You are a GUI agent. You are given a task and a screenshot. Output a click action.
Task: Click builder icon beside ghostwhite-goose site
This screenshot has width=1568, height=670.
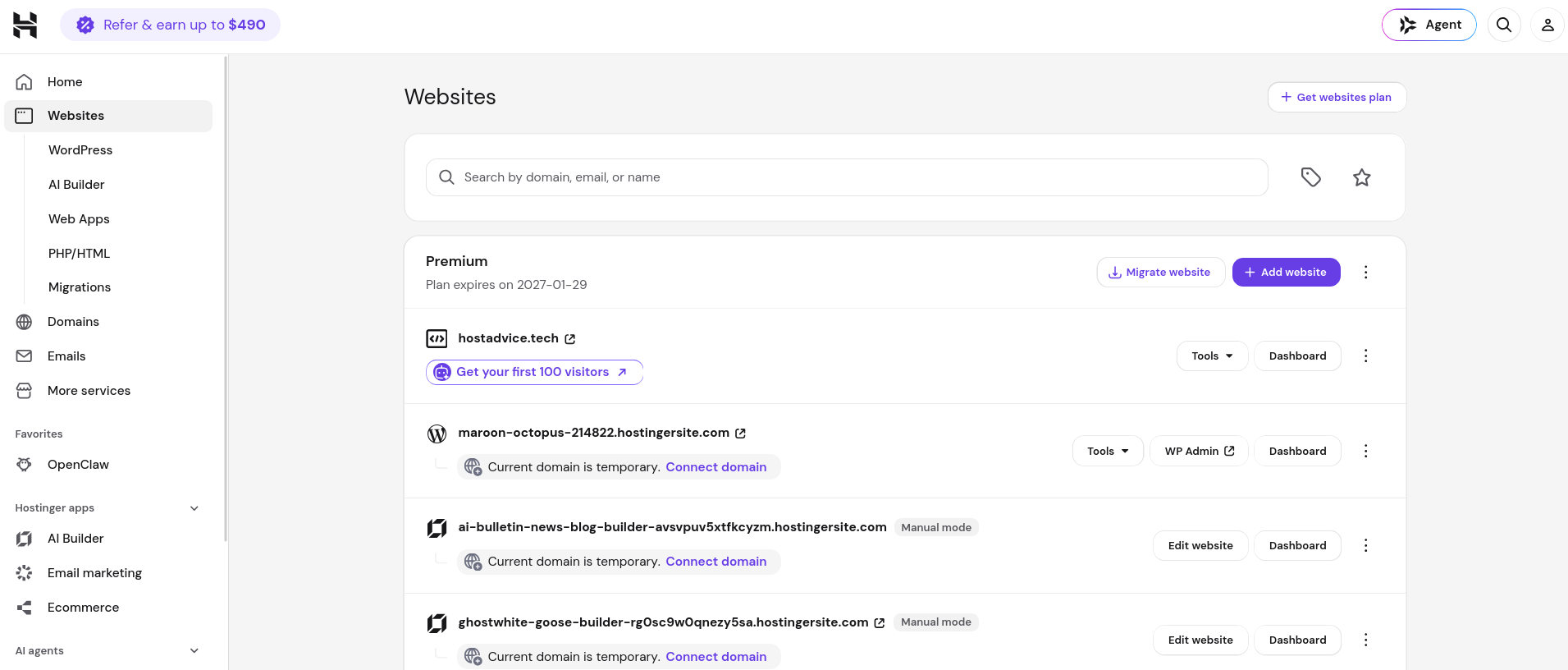(x=437, y=623)
